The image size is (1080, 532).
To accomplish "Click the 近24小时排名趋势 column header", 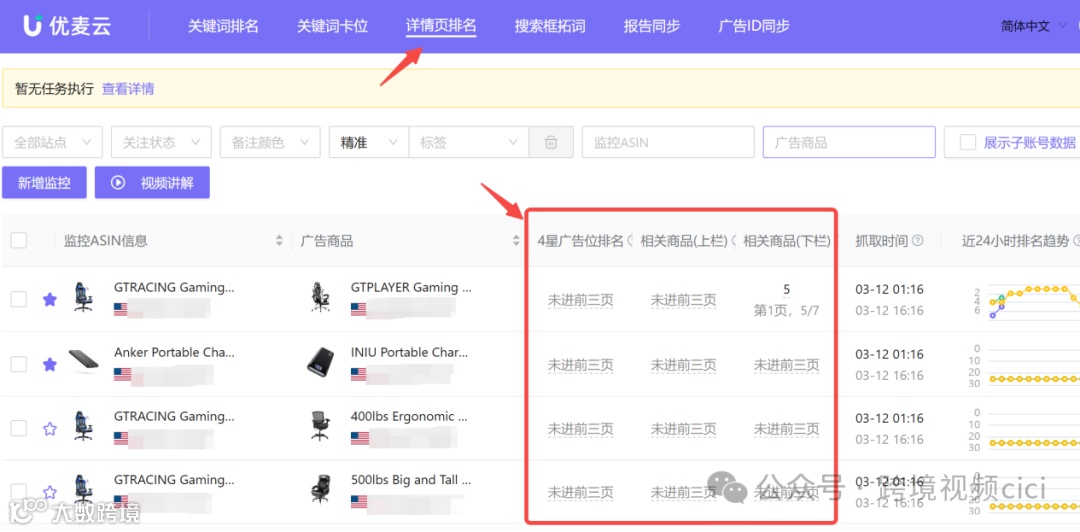I will [1015, 241].
